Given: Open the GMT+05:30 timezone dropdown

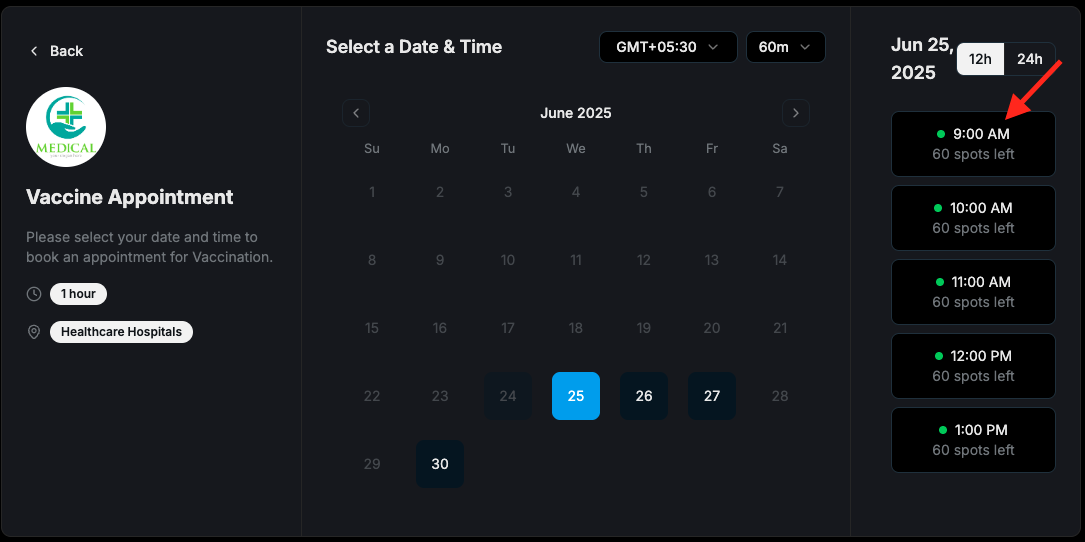Looking at the screenshot, I should click(x=668, y=47).
